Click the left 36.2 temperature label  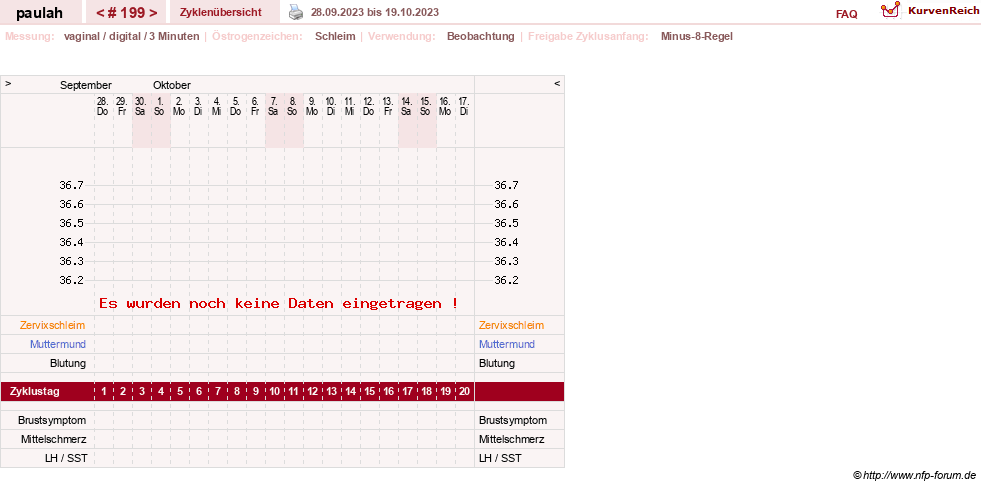point(71,280)
